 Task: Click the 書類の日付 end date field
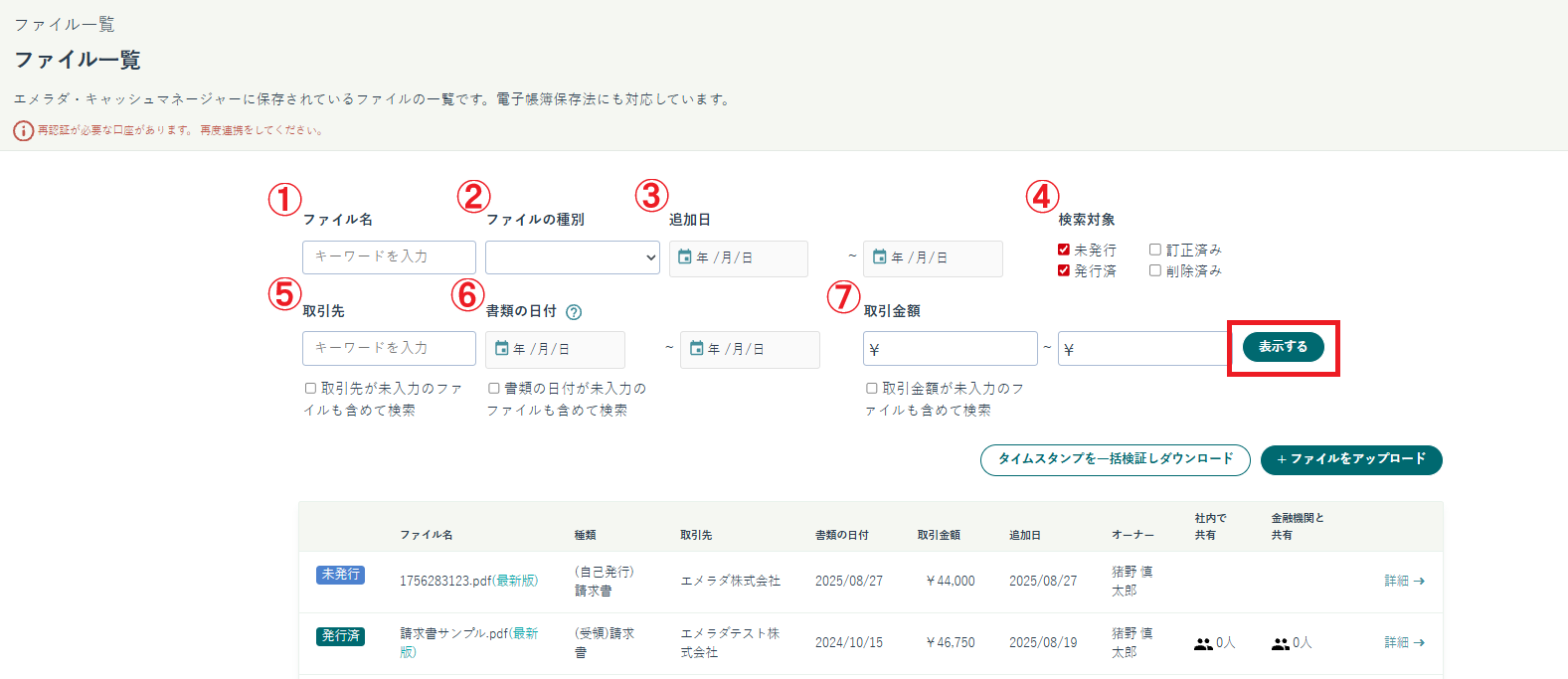[750, 350]
